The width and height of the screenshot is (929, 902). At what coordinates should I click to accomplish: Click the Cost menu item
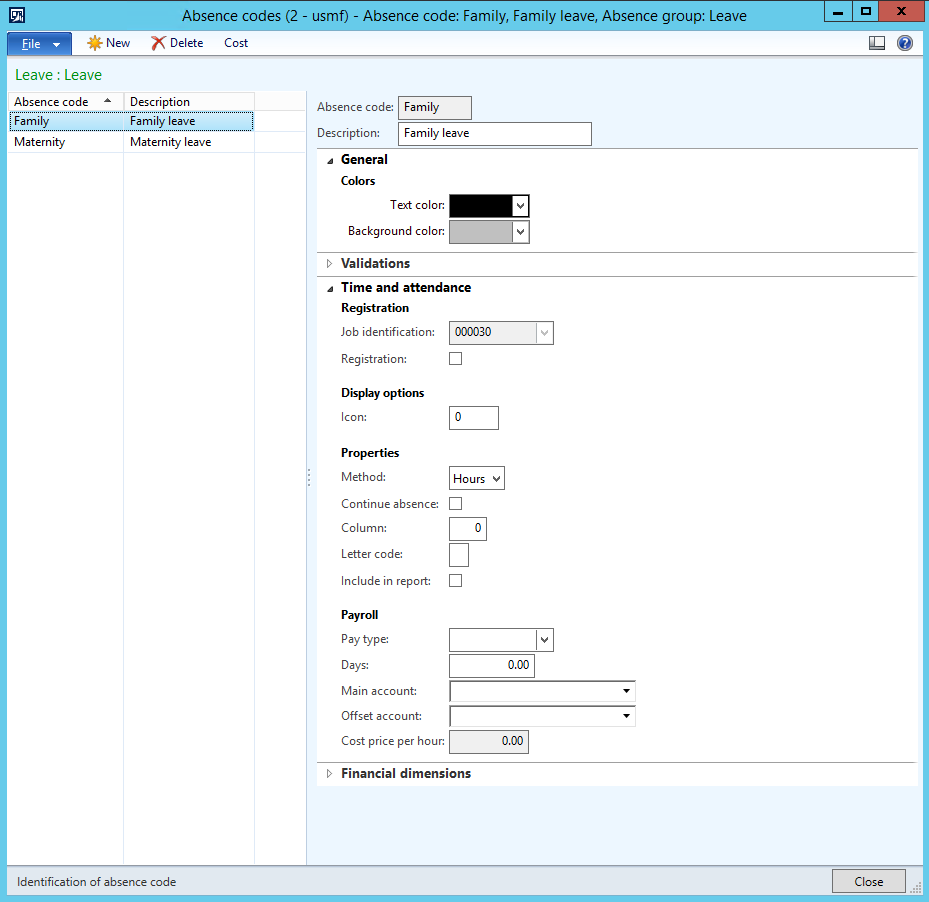[236, 43]
